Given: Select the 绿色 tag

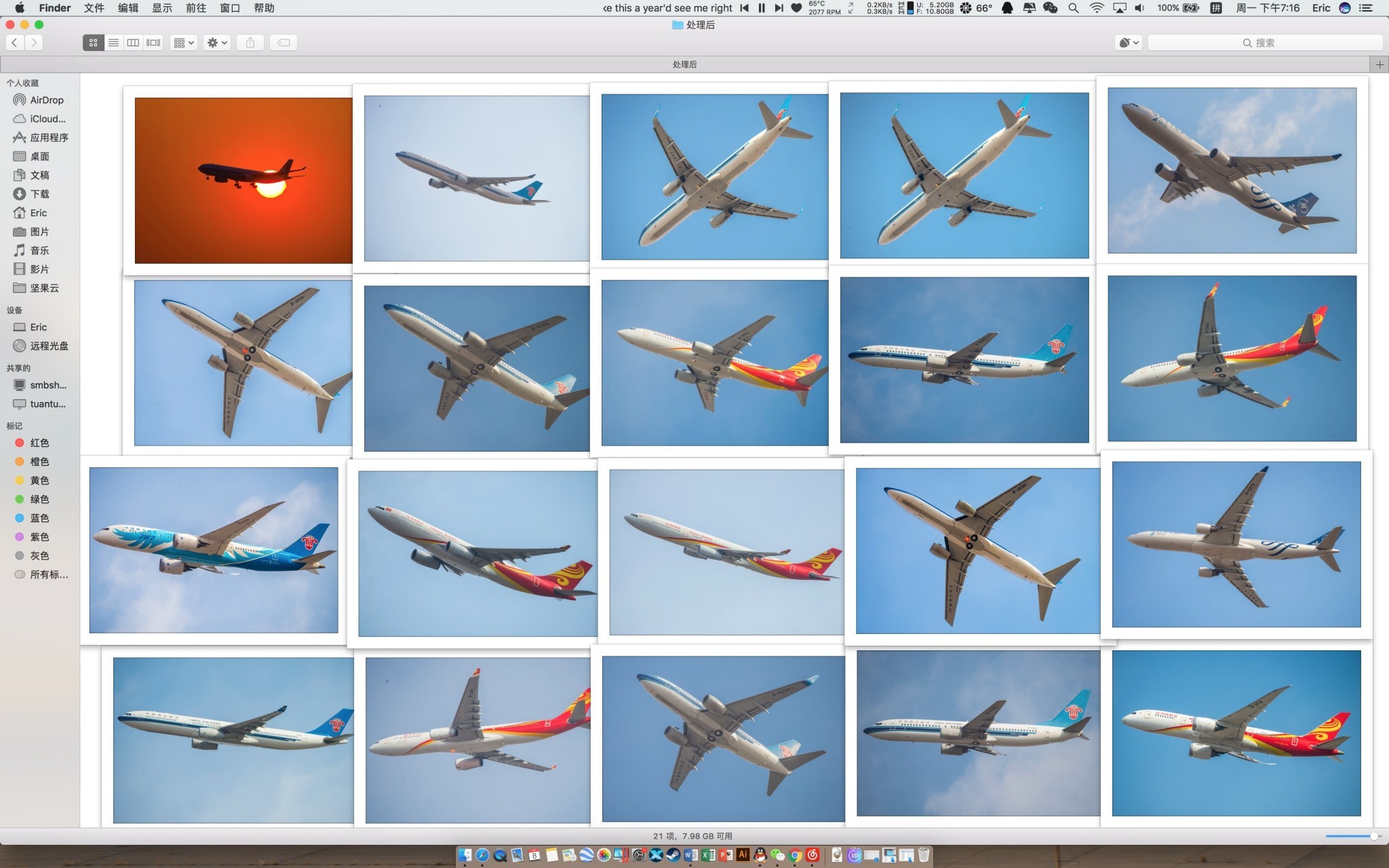Looking at the screenshot, I should 32,499.
